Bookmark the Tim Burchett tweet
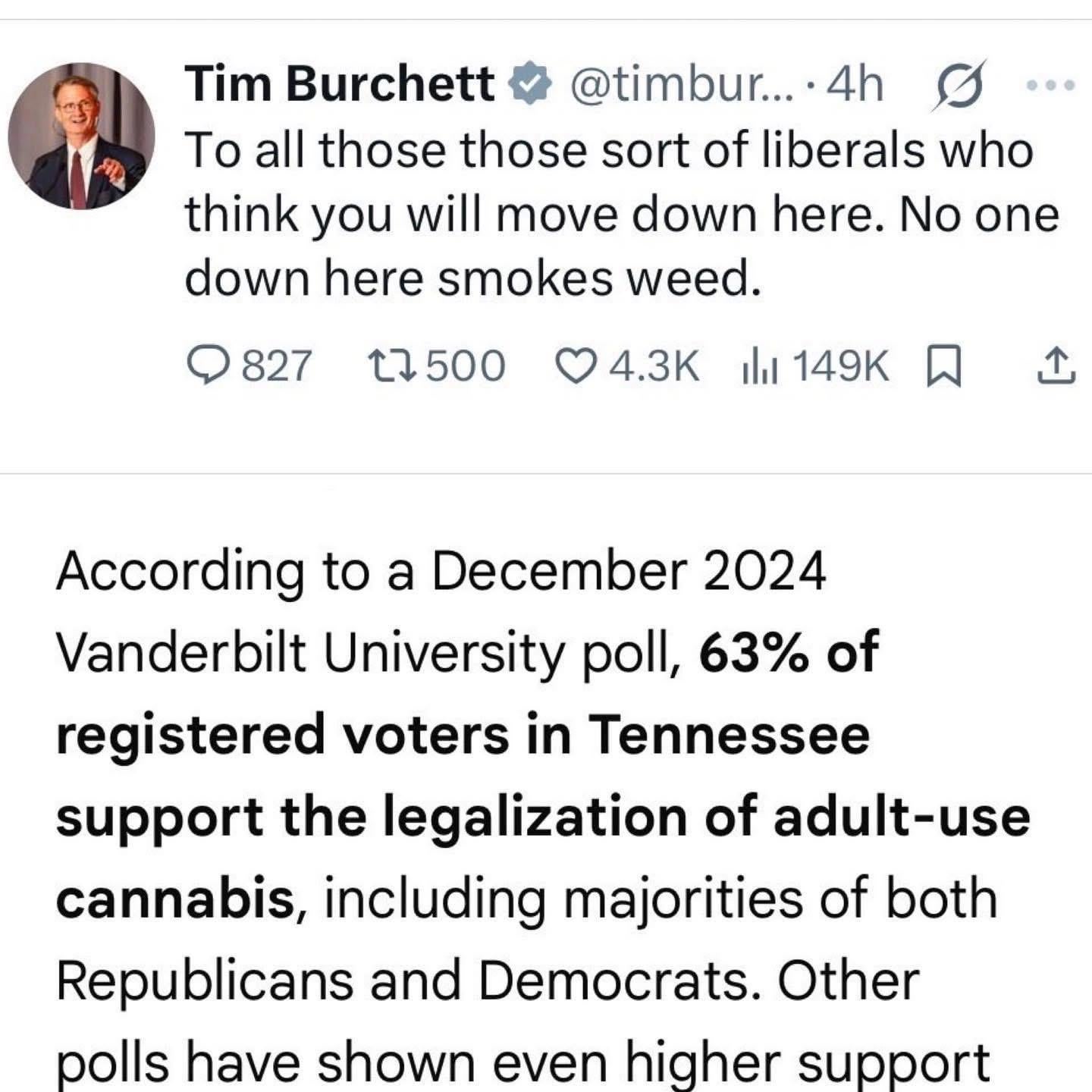 (x=945, y=366)
